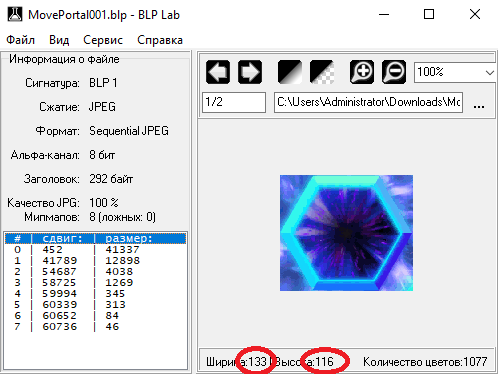Viewport: 498px width, 374px height.
Task: Select mipmap row 6 with size 84
Action: 95,316
